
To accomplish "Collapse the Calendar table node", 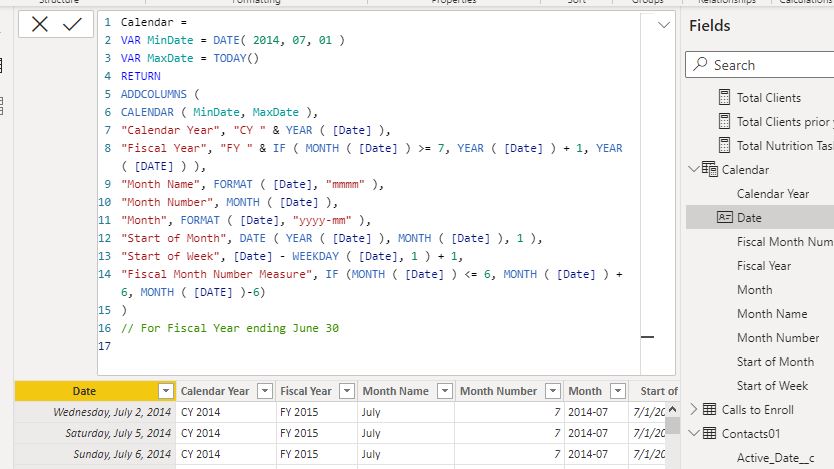I will (x=694, y=169).
